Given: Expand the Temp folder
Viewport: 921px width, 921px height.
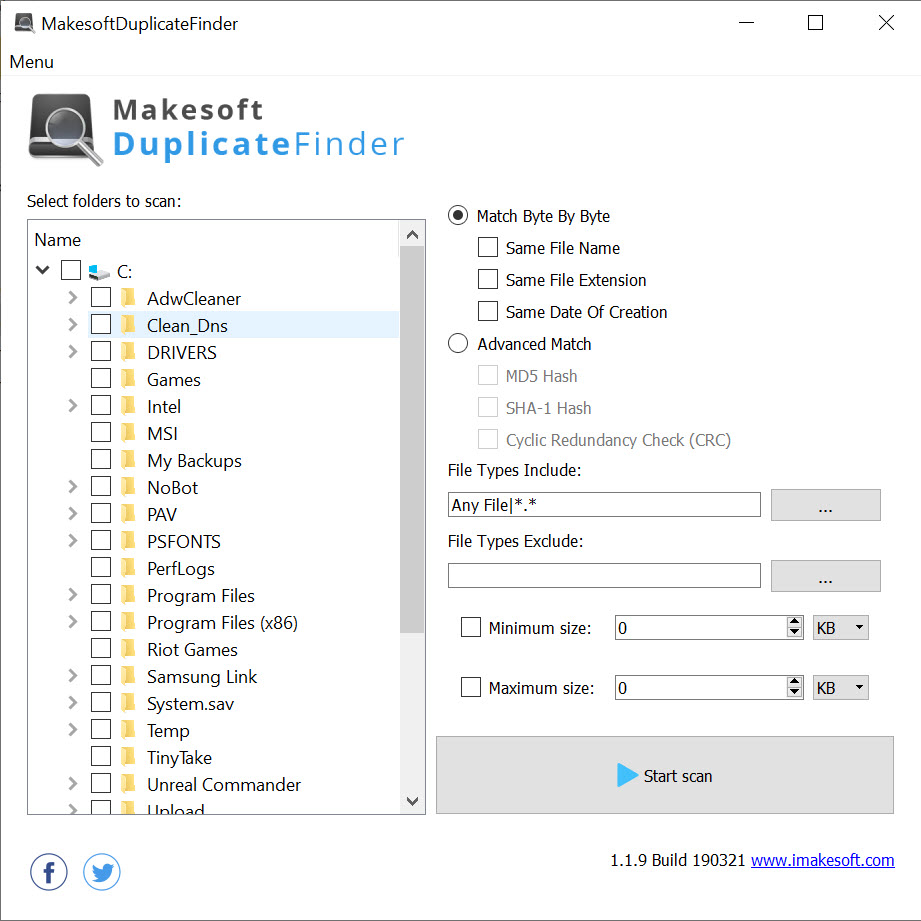Looking at the screenshot, I should point(72,730).
